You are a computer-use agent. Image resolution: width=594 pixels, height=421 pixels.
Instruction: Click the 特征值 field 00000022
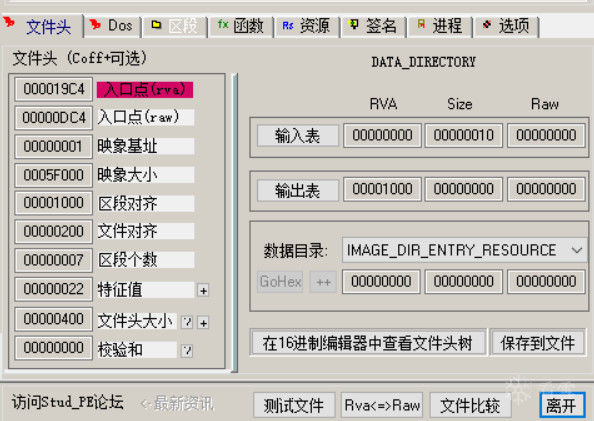(x=53, y=289)
